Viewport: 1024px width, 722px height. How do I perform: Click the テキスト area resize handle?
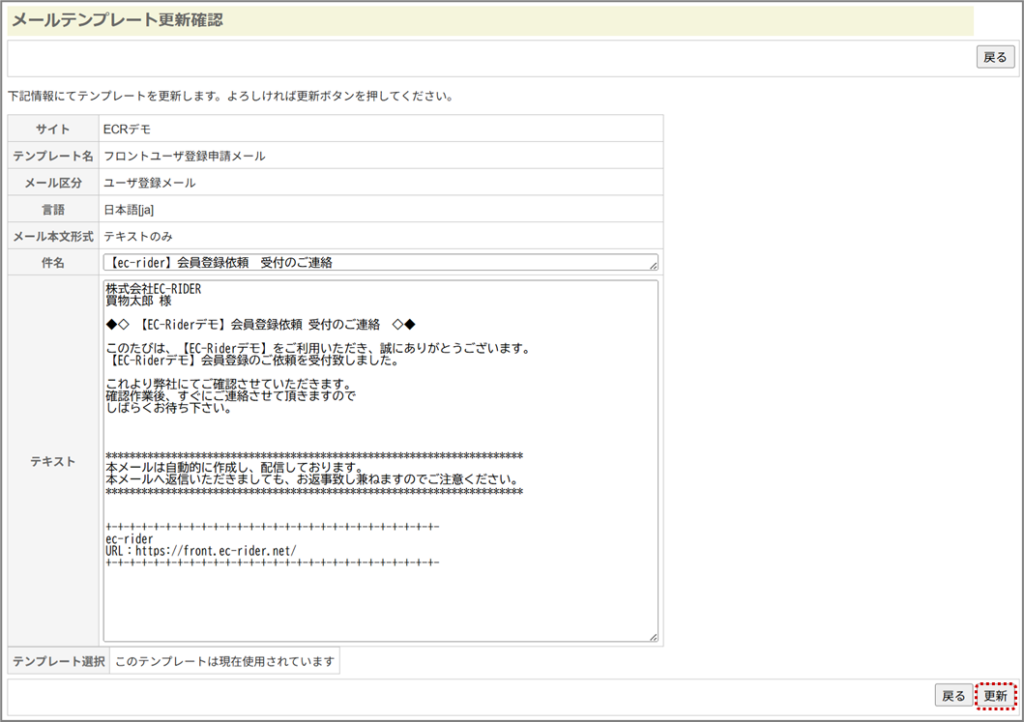(x=654, y=636)
